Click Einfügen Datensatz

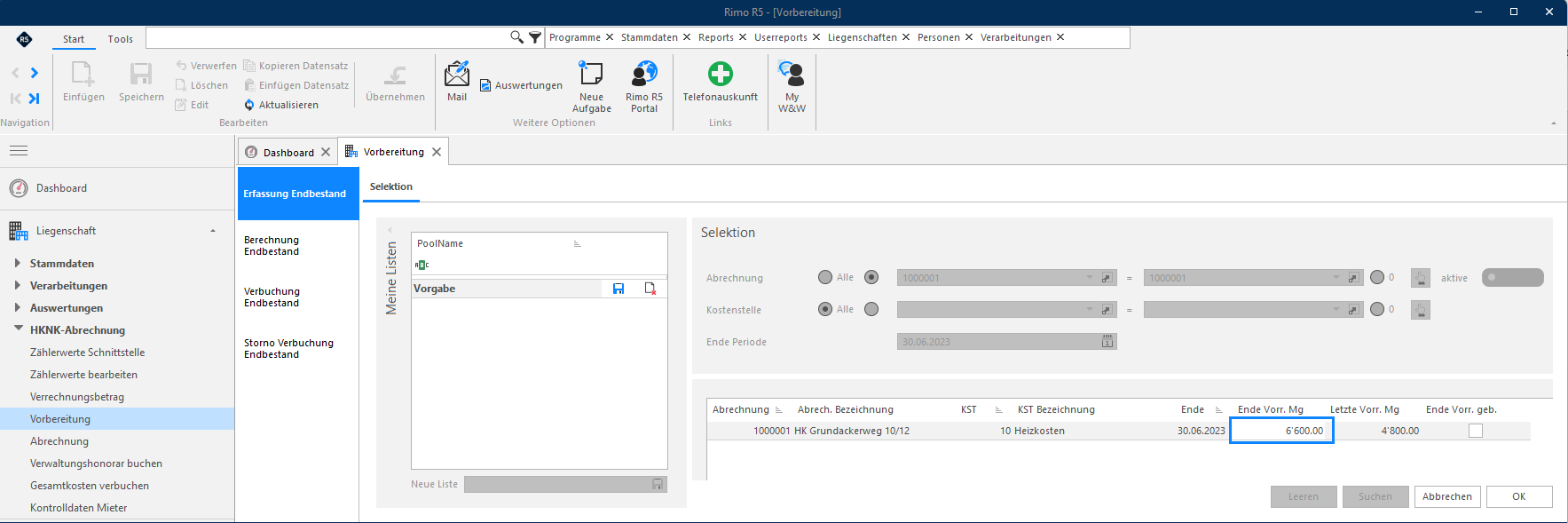296,85
